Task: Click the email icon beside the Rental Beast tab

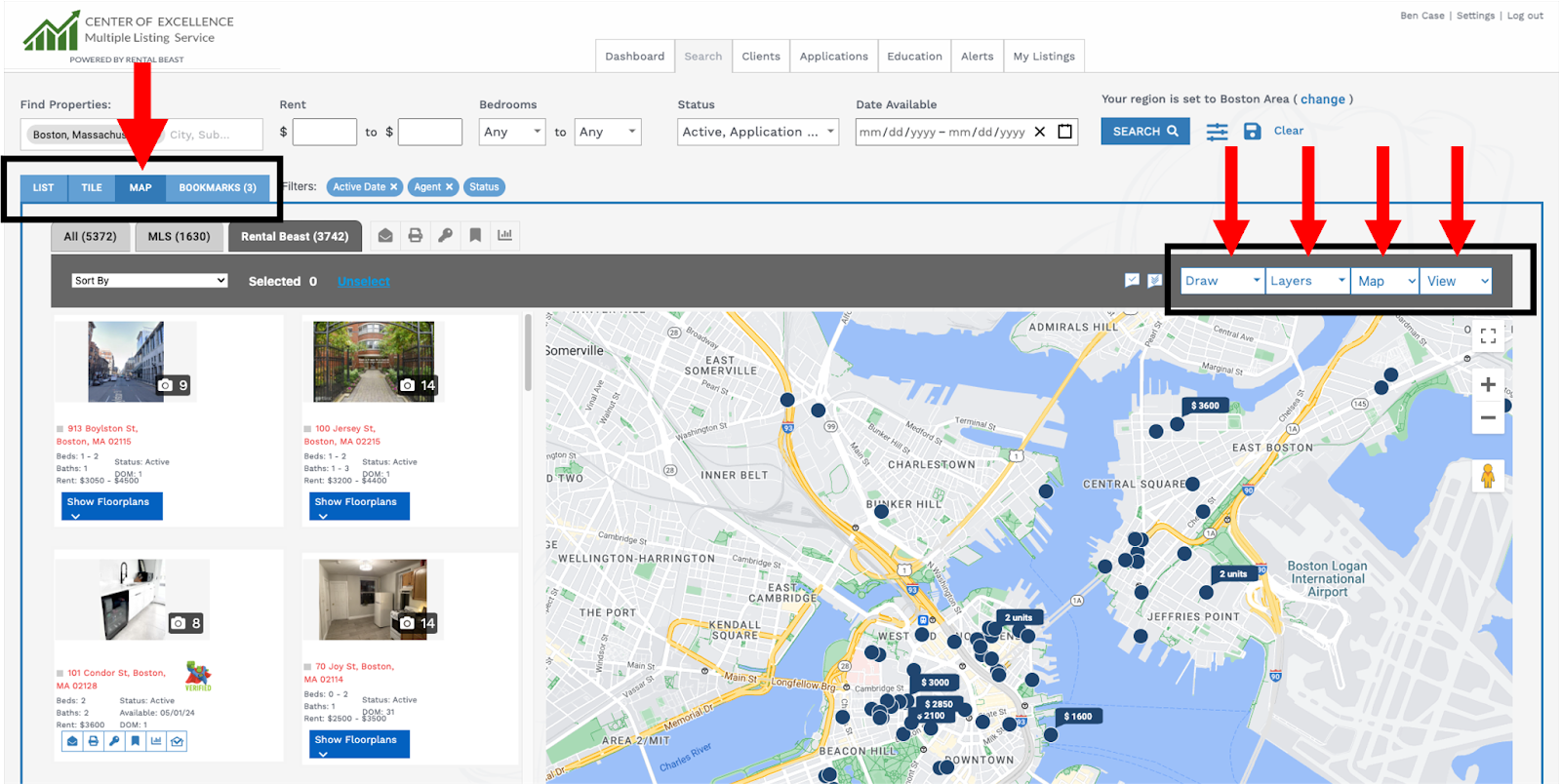Action: (385, 235)
